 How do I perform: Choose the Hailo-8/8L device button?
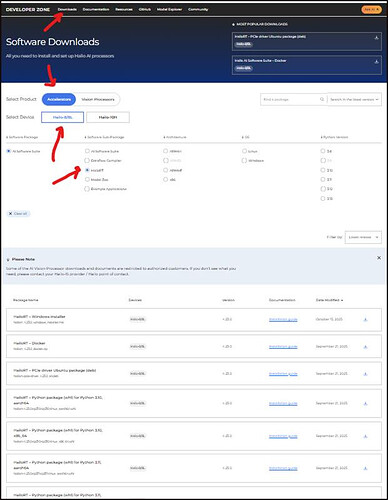pos(62,117)
